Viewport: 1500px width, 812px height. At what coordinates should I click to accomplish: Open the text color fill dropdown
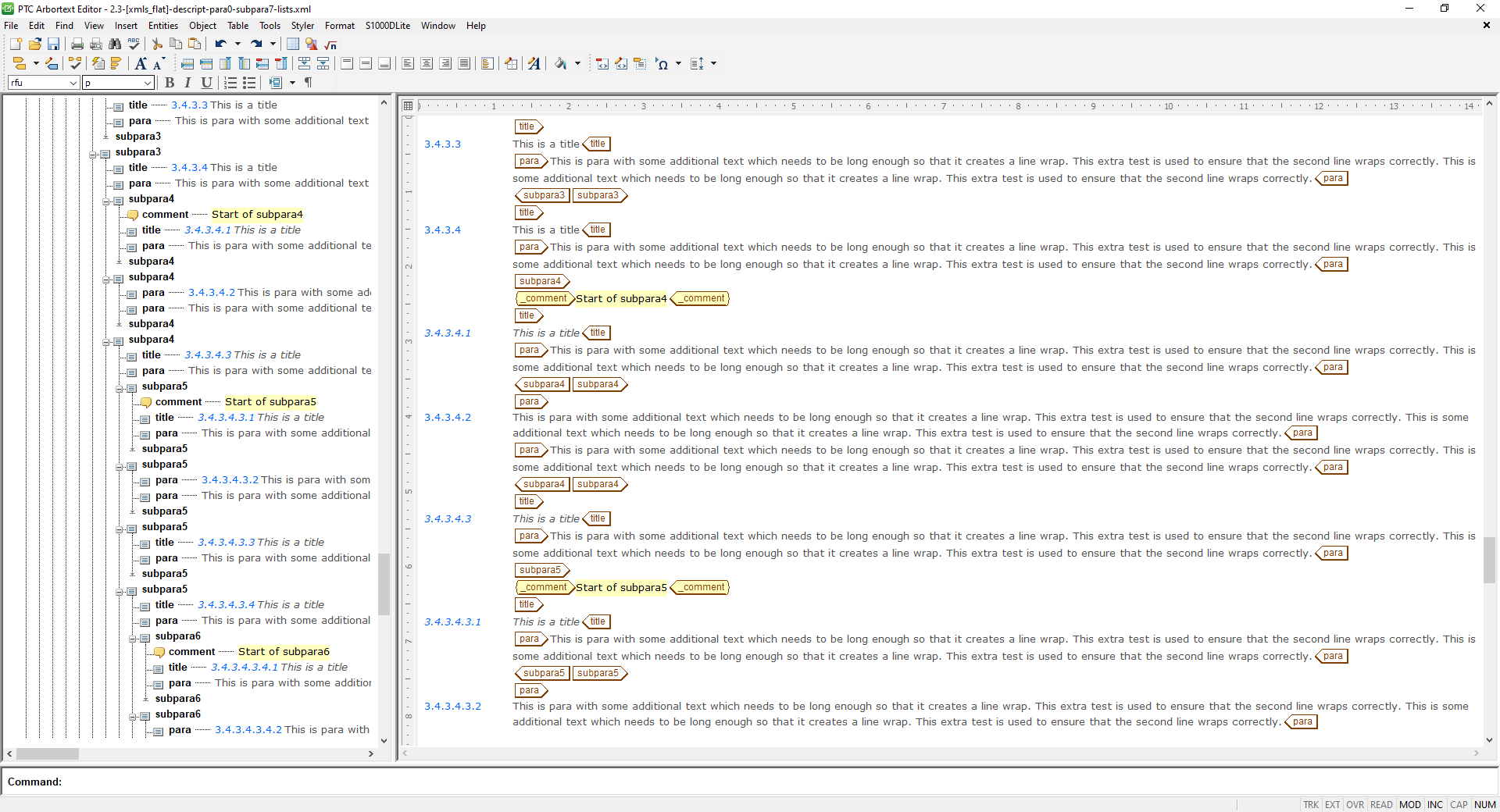coord(577,64)
